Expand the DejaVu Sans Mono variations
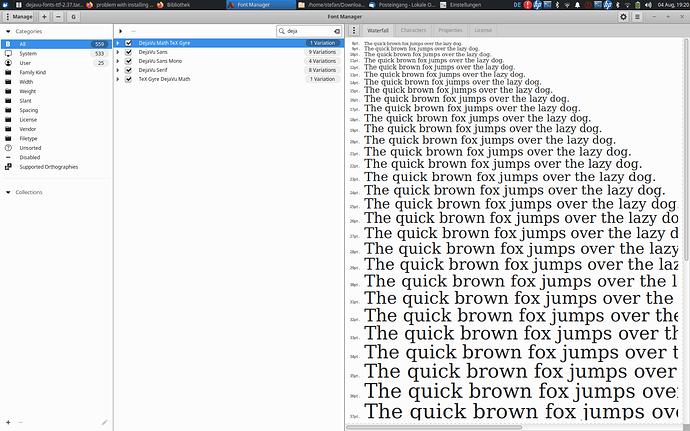This screenshot has height=431, width=690. pyautogui.click(x=117, y=61)
